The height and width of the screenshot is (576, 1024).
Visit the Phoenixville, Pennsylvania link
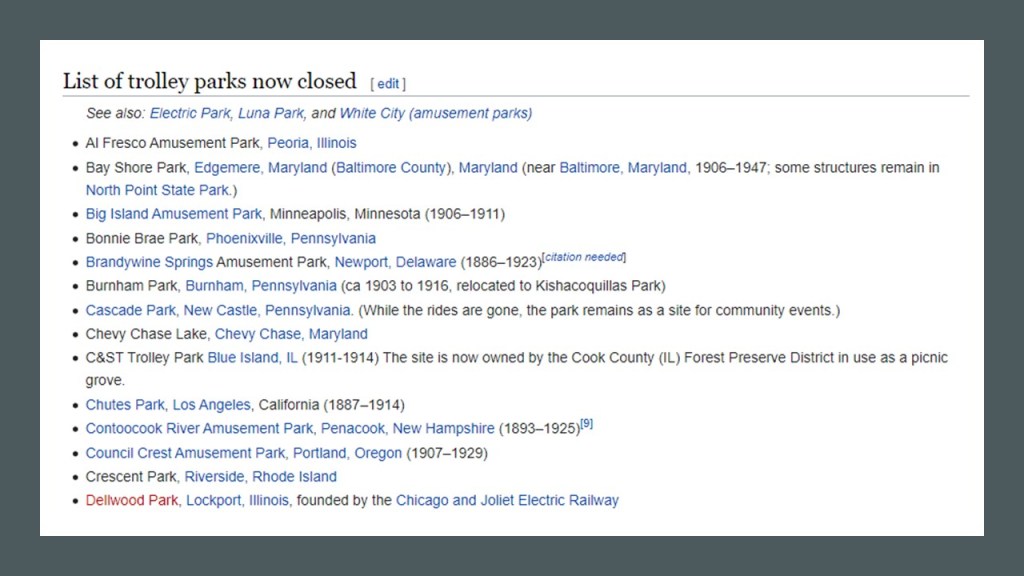(x=290, y=238)
